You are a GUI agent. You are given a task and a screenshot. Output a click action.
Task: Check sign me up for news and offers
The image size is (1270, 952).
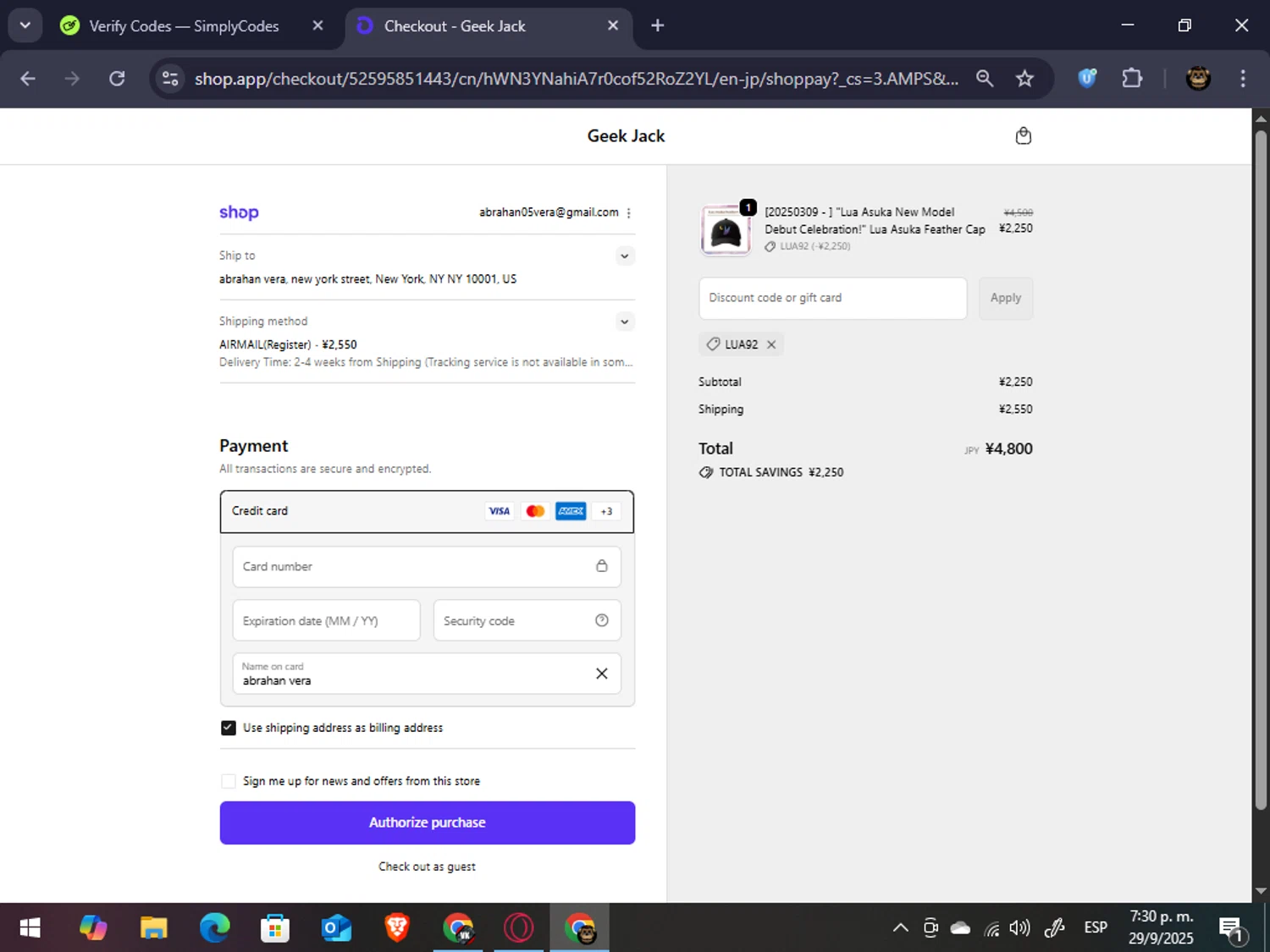(x=229, y=781)
